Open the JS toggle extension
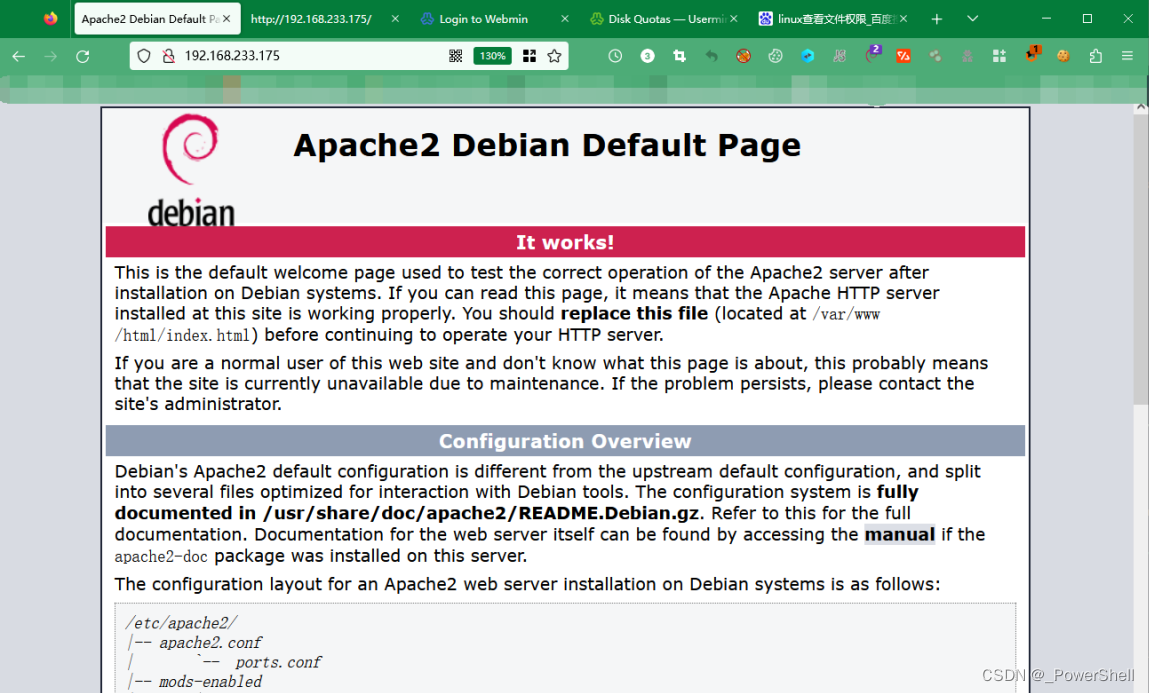 [840, 56]
